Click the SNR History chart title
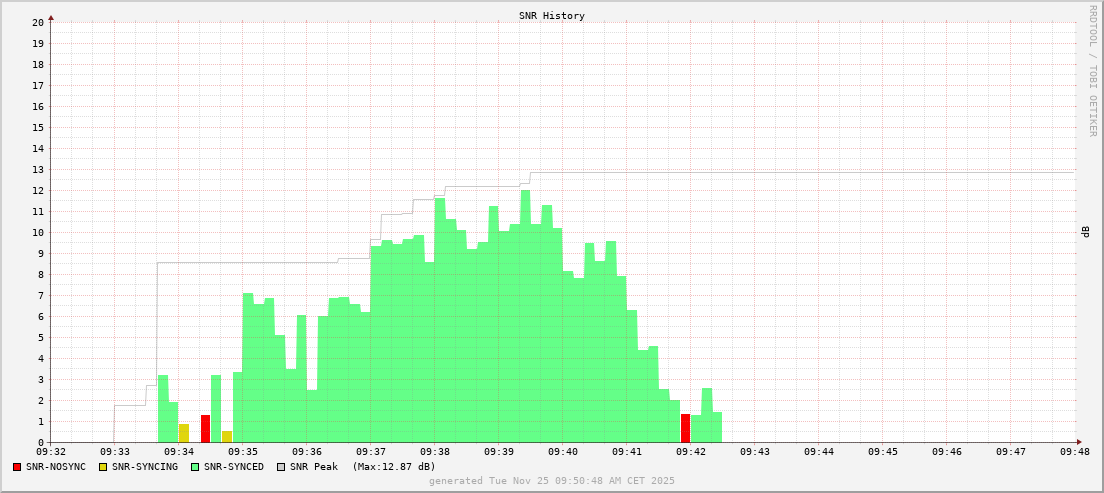This screenshot has width=1104, height=493. (x=551, y=16)
